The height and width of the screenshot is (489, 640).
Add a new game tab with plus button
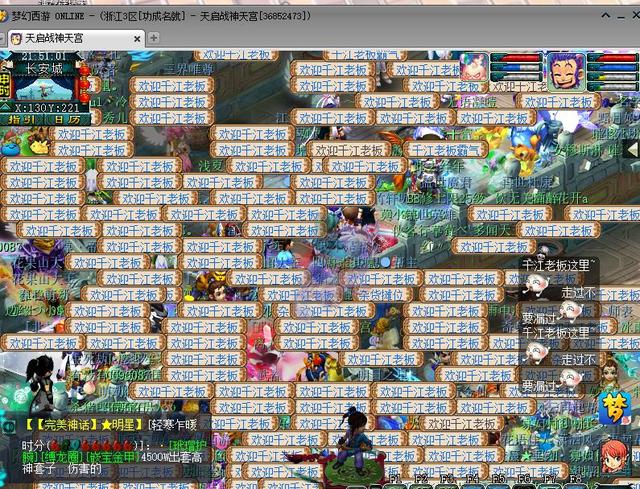[x=153, y=38]
